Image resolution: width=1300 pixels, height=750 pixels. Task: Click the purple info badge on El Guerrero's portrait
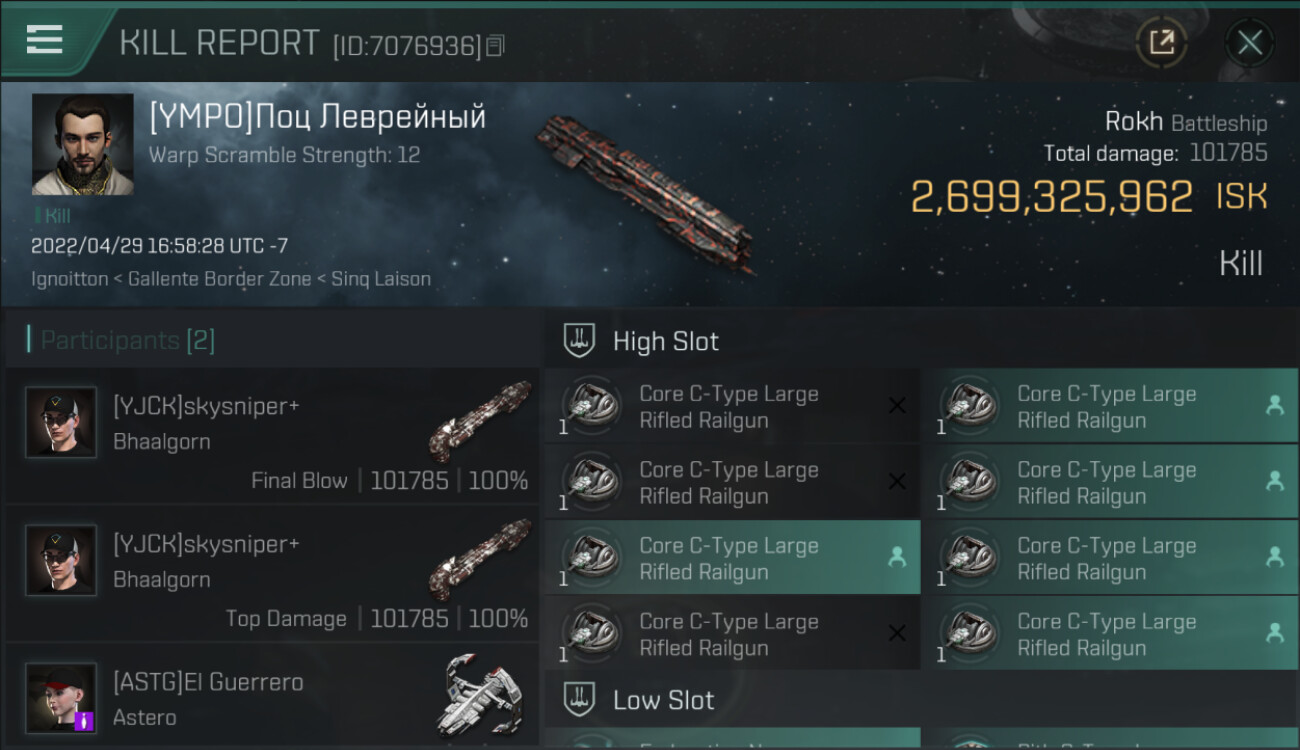(83, 719)
